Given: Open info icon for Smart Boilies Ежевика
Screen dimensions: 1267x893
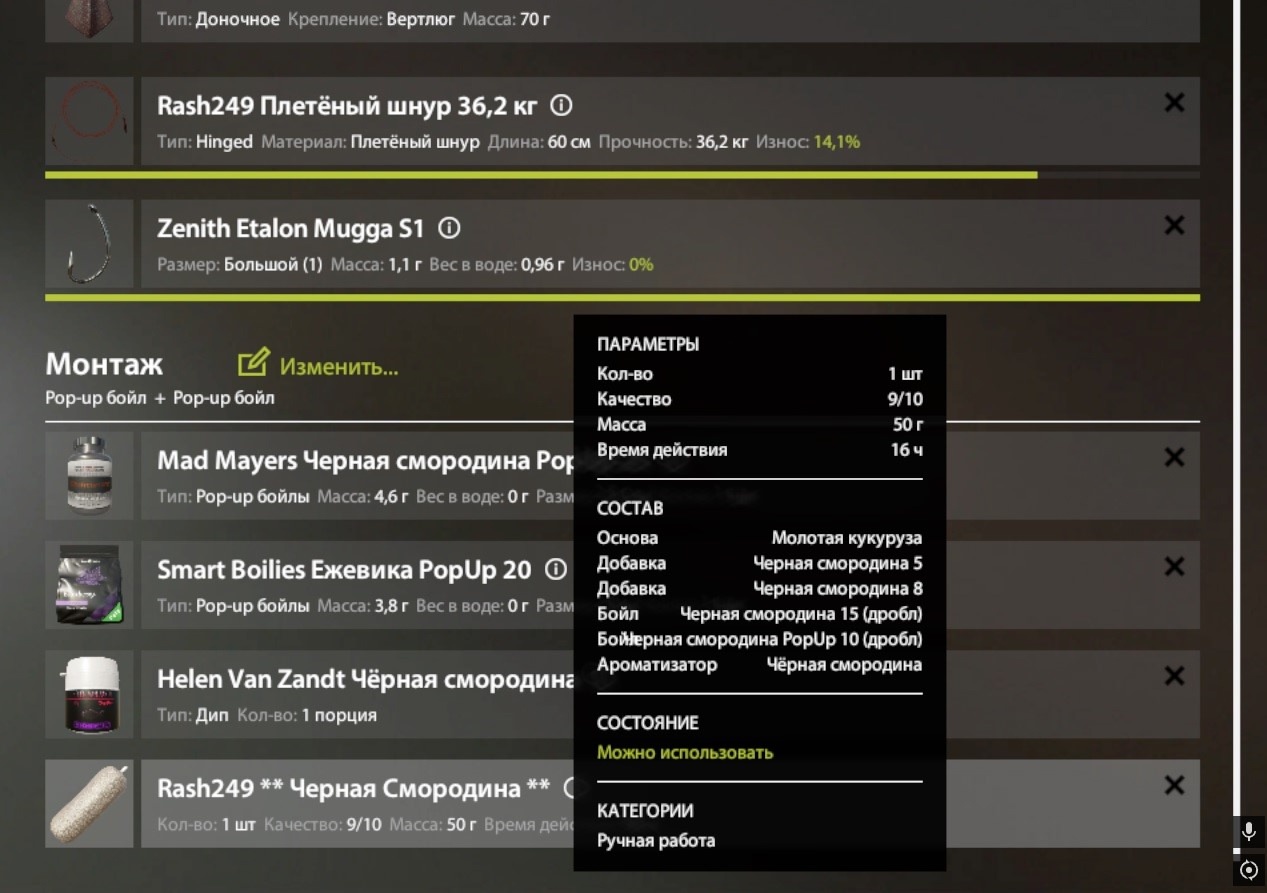Looking at the screenshot, I should pyautogui.click(x=556, y=569).
